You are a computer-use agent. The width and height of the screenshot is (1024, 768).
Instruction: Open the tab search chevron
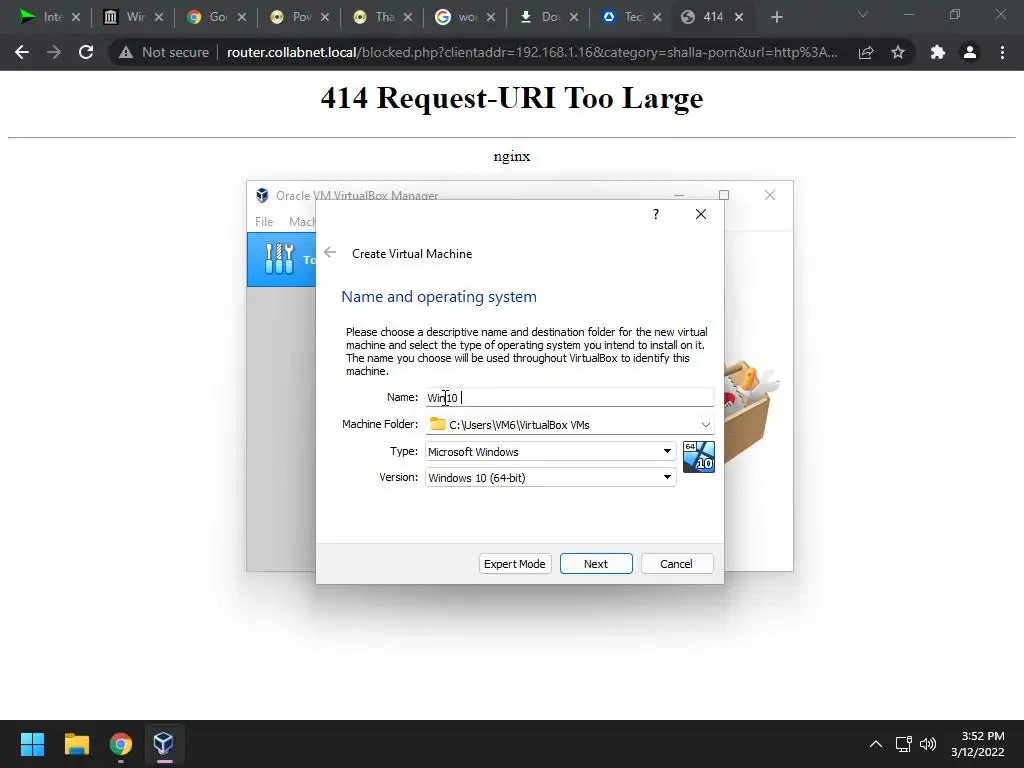coord(863,14)
